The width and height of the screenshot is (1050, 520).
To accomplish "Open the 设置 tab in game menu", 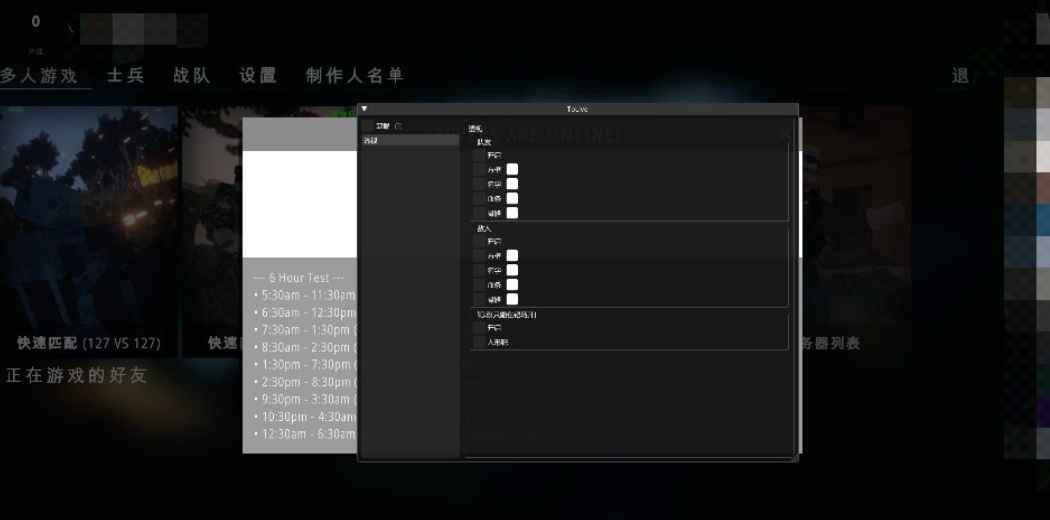I will [x=258, y=76].
